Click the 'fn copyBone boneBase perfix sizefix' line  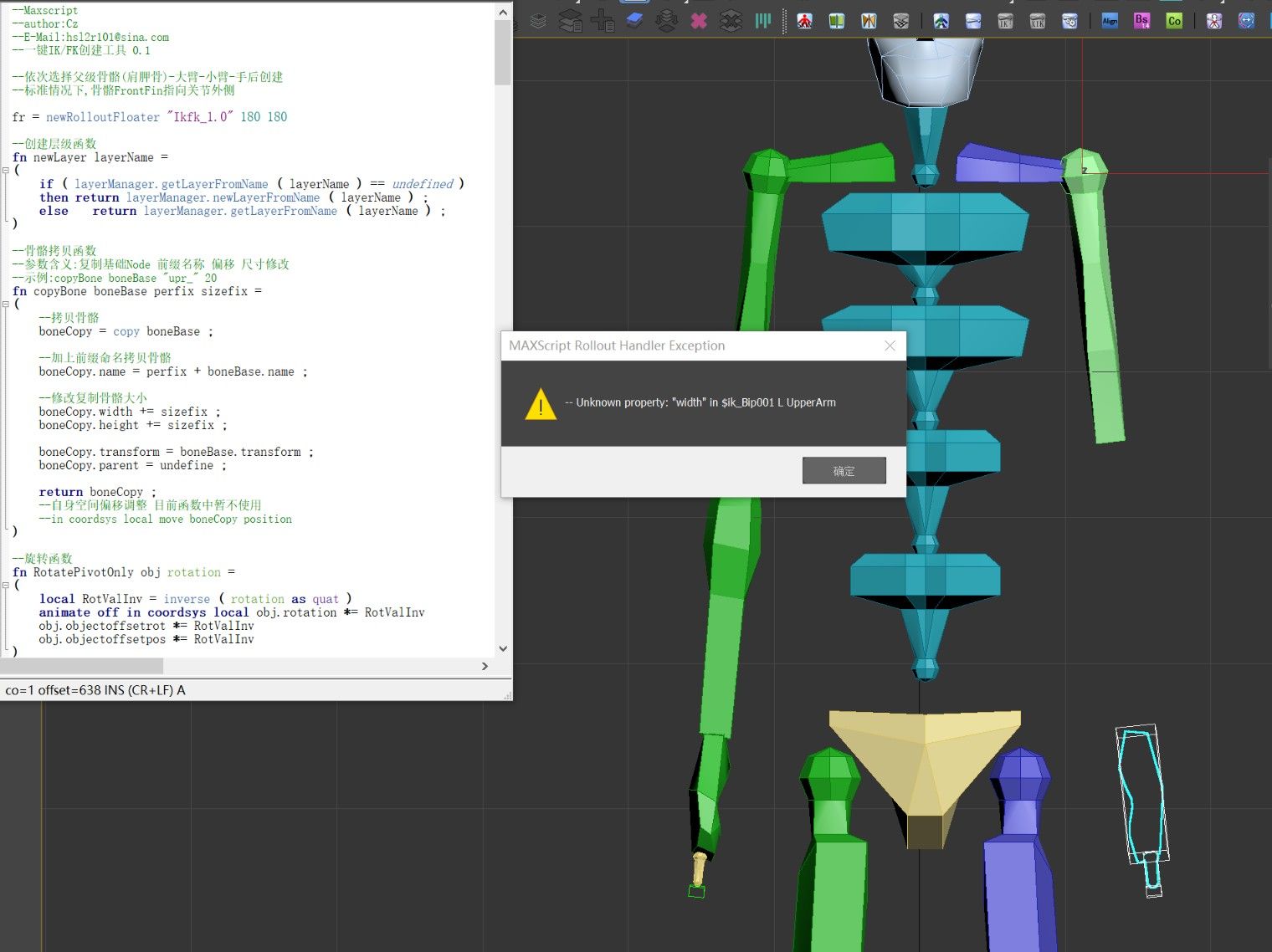coord(137,291)
